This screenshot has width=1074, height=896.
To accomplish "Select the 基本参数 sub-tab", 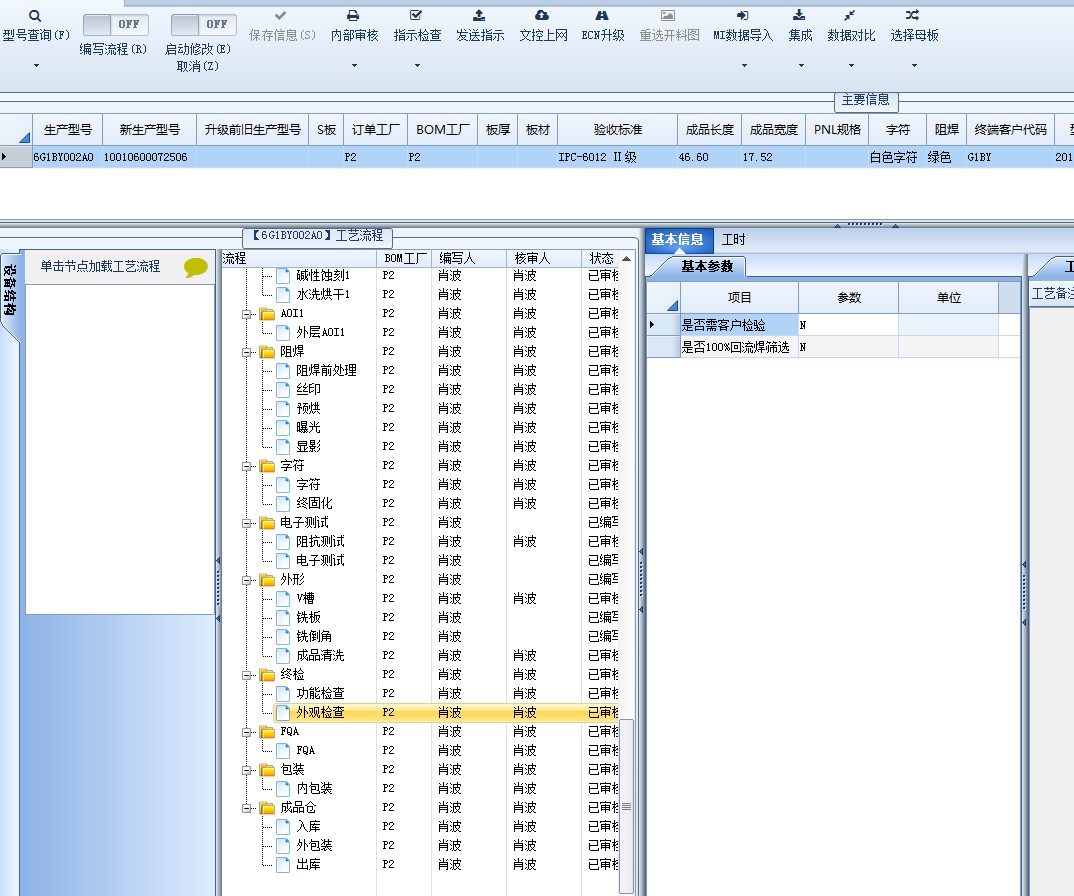I will point(707,266).
